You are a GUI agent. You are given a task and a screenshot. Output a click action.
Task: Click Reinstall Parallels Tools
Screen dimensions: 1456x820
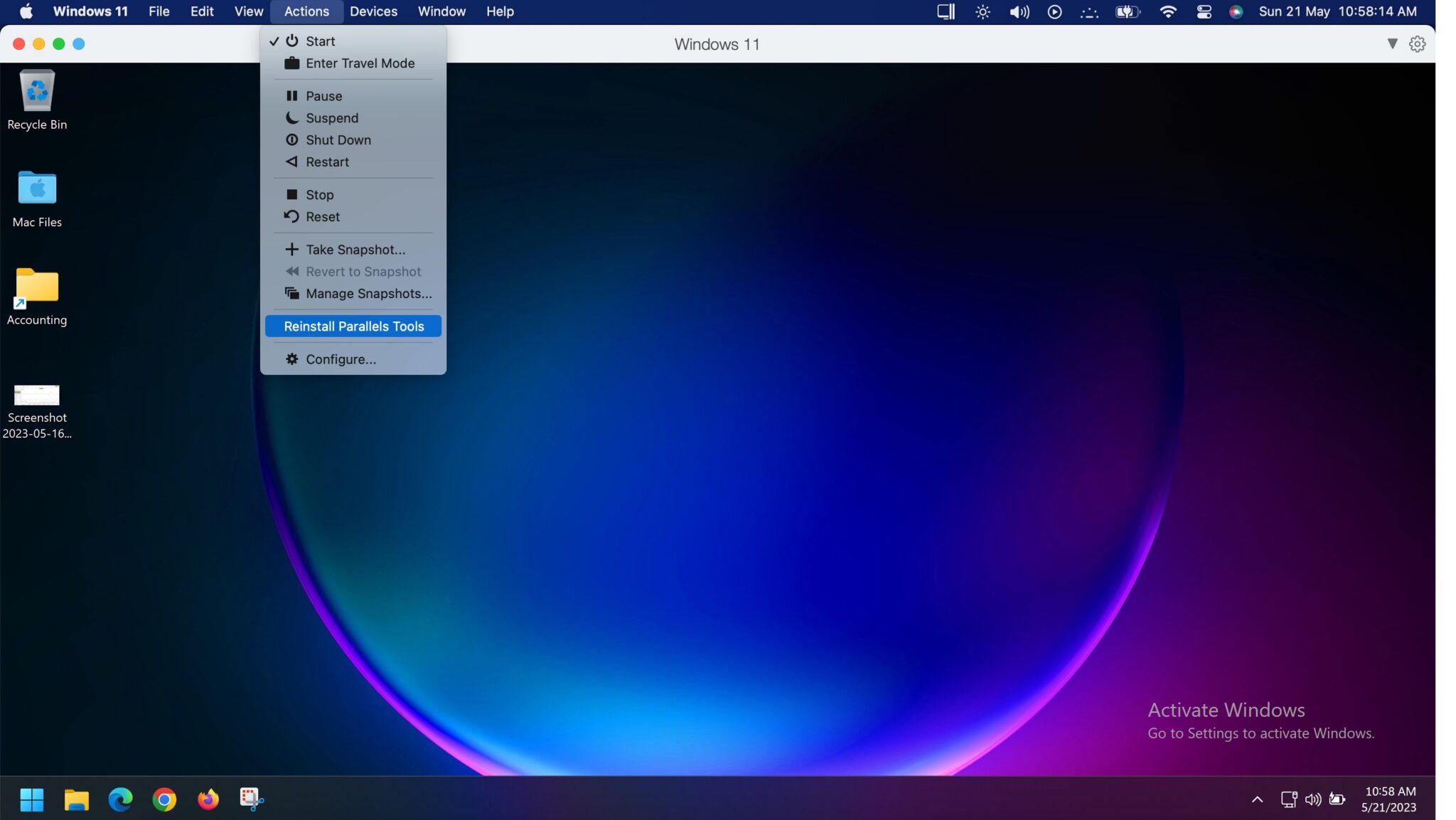click(x=353, y=326)
